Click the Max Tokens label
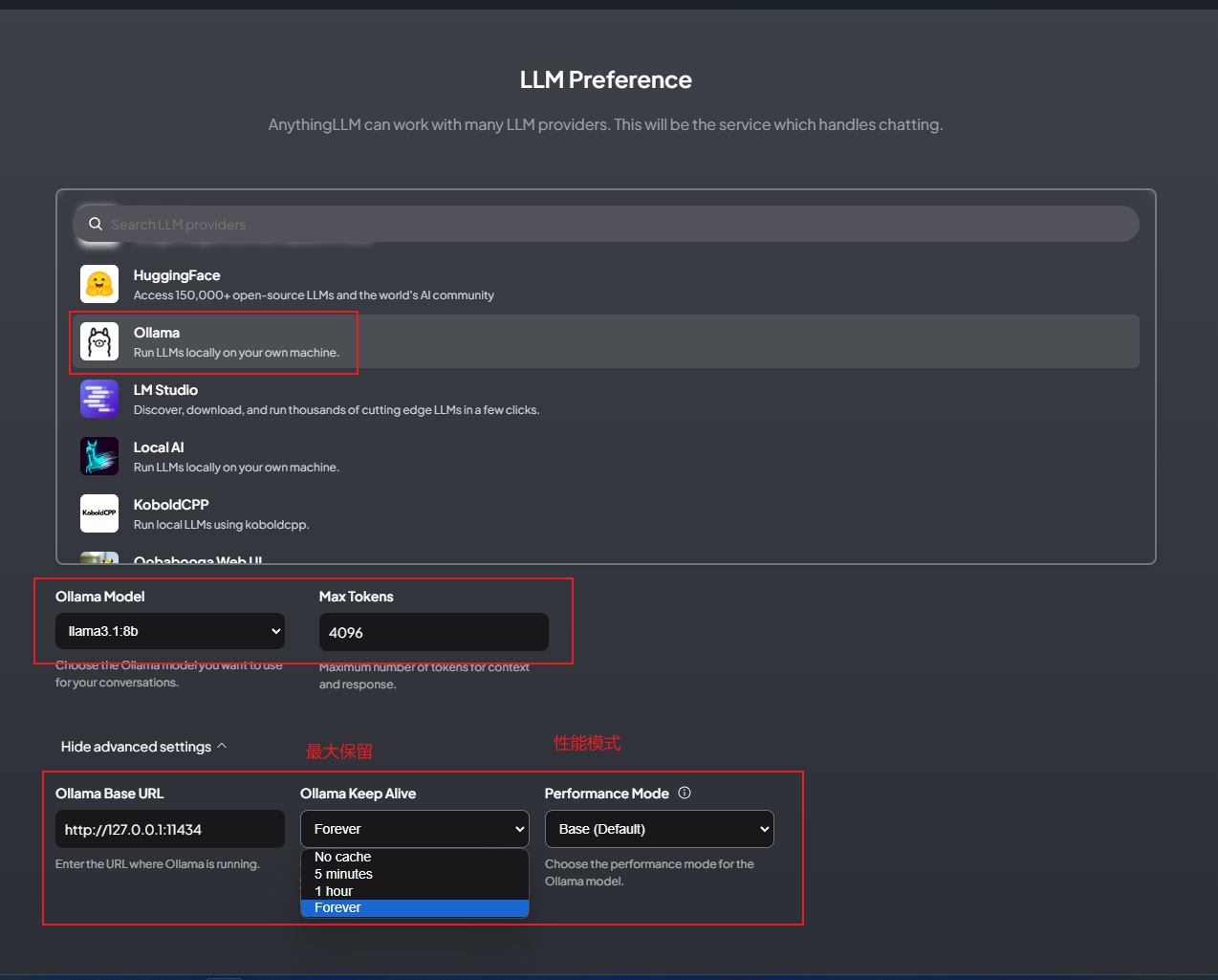 coord(357,597)
